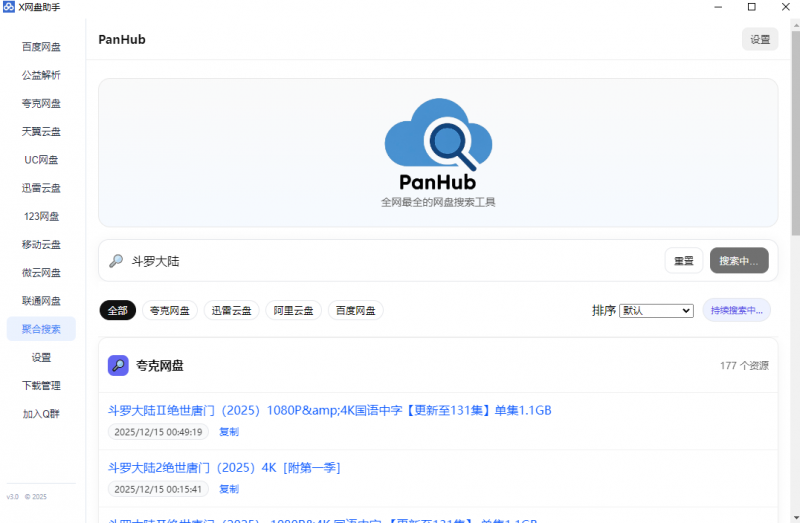This screenshot has height=523, width=800.
Task: Open 微云网盘 in the sidebar
Action: 41,273
